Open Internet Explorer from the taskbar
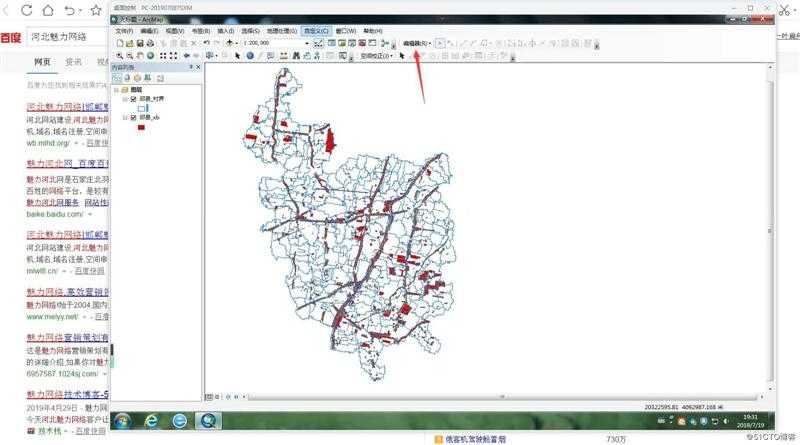 tap(151, 421)
